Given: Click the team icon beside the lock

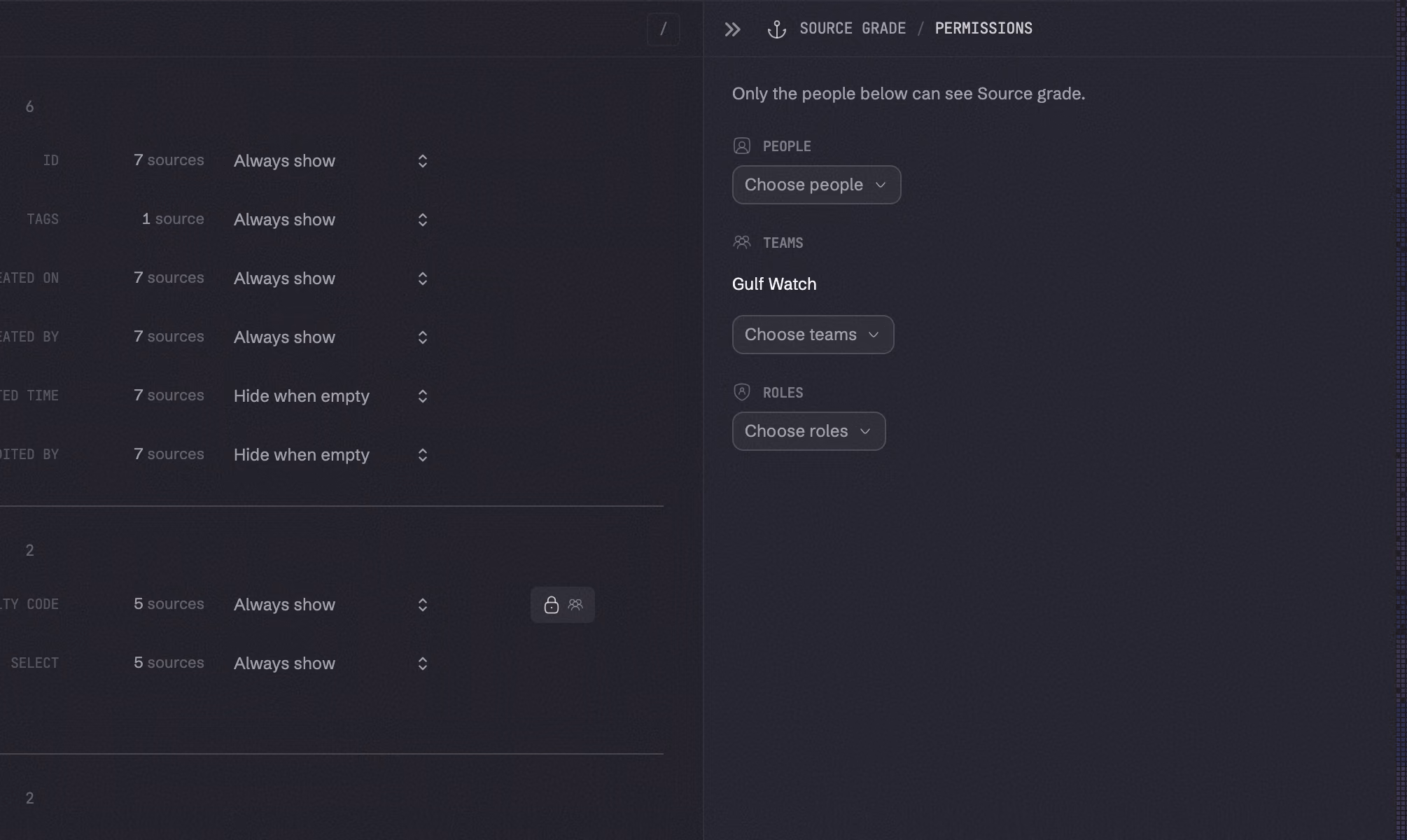Looking at the screenshot, I should [575, 604].
